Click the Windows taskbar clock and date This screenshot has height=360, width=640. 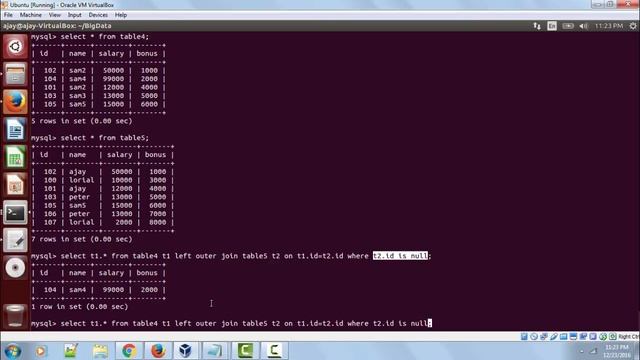[x=616, y=351]
